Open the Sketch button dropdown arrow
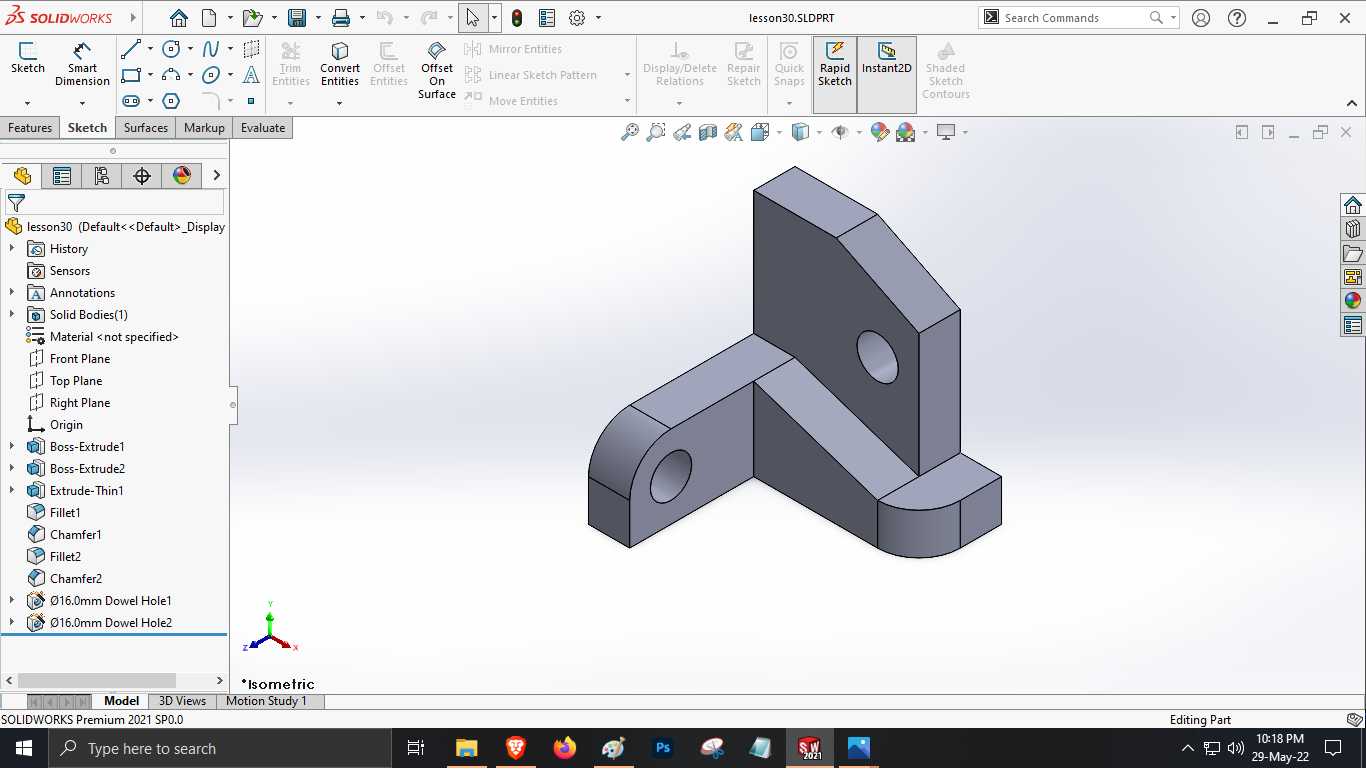Image resolution: width=1366 pixels, height=780 pixels. pyautogui.click(x=27, y=103)
